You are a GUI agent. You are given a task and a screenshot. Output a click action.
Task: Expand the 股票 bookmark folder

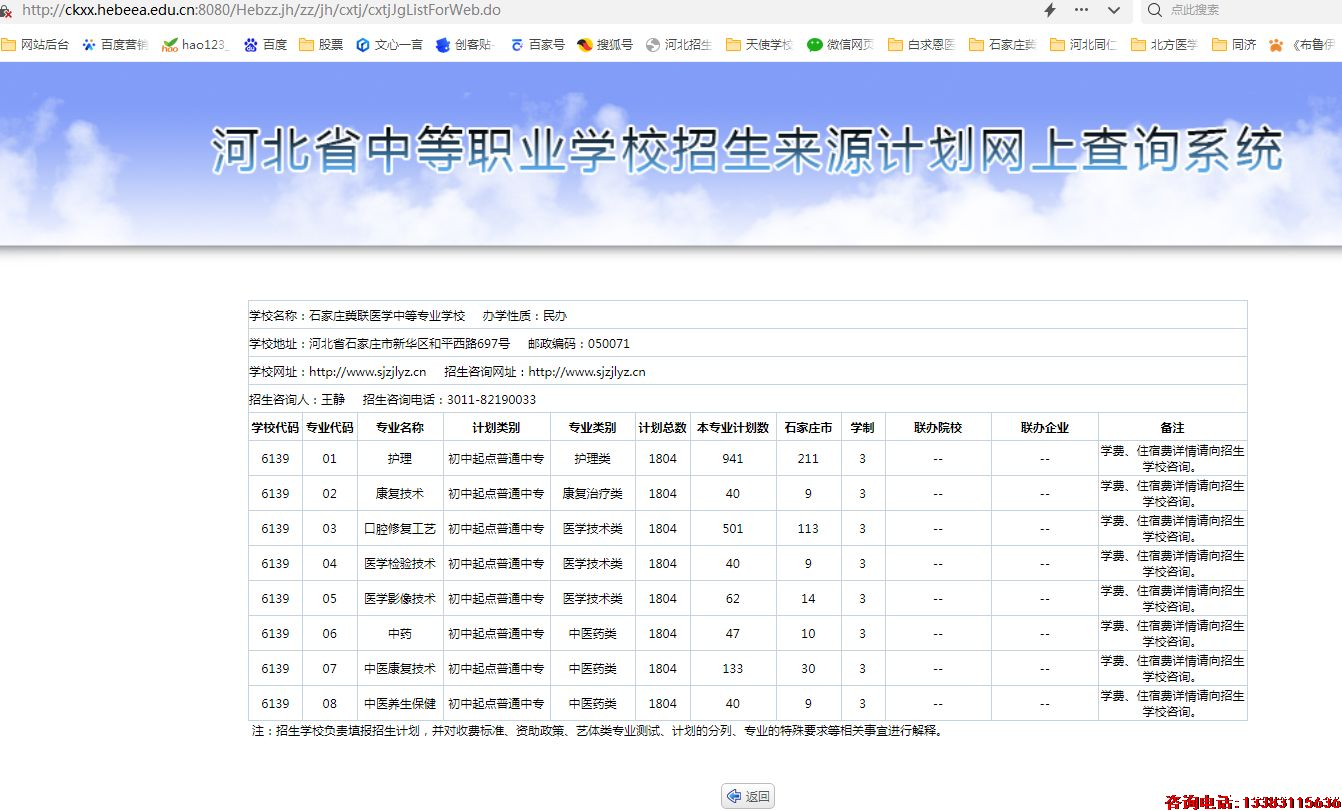click(321, 45)
